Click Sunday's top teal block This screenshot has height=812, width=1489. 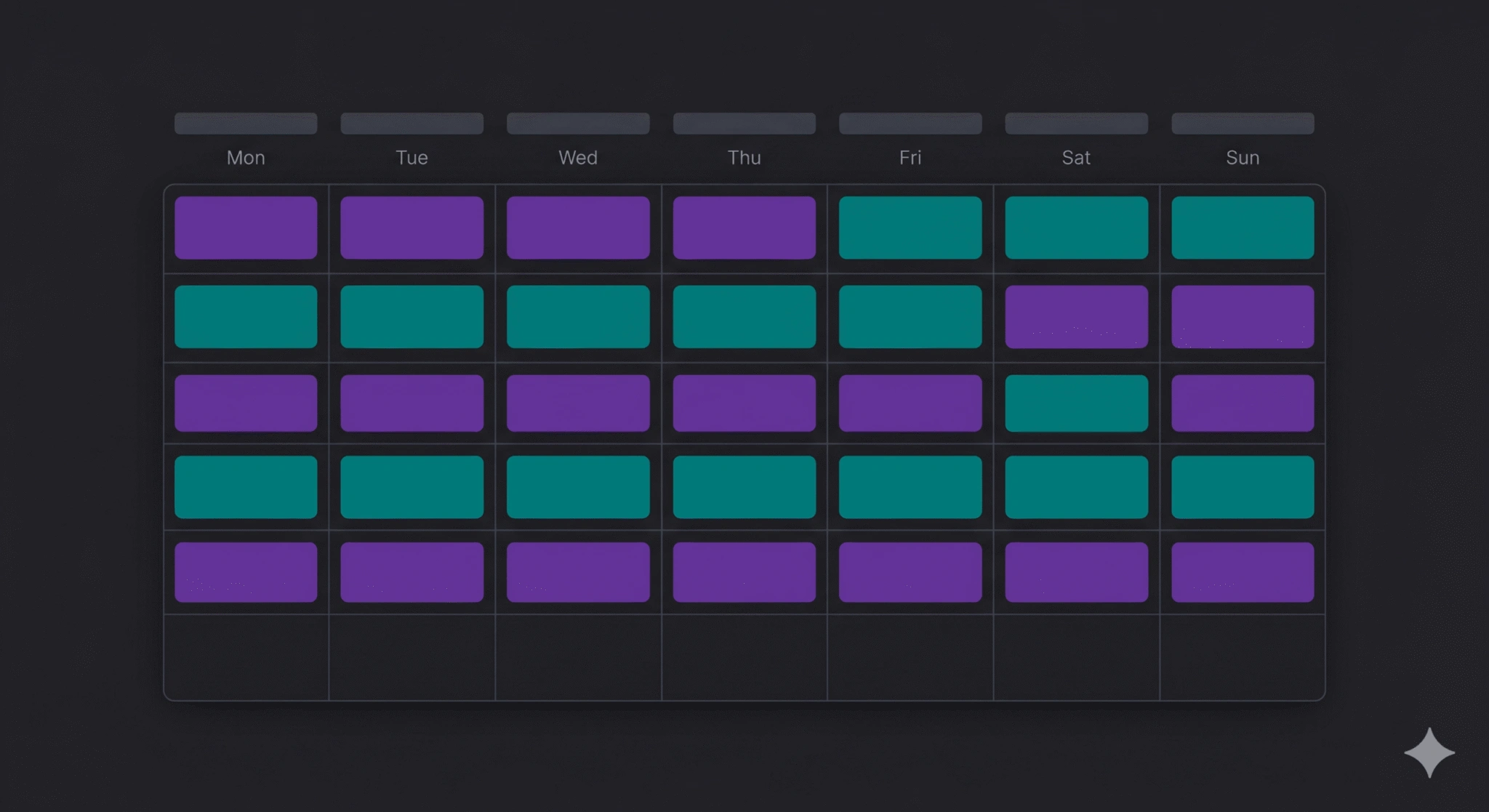1243,228
